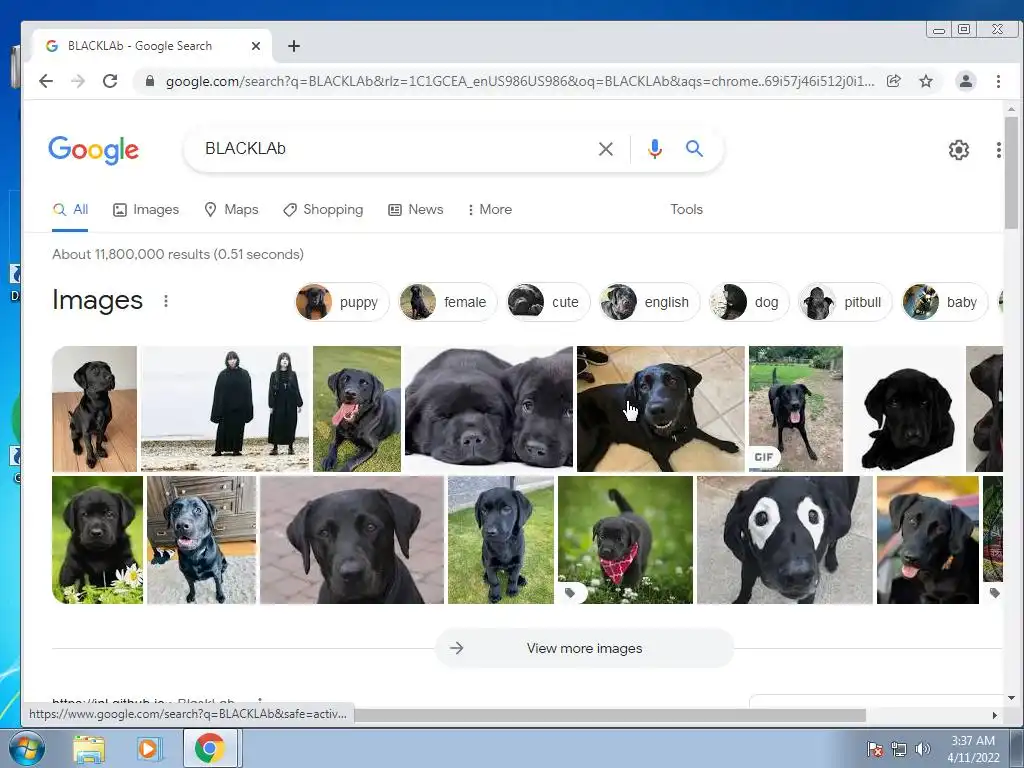
Task: Open the Windows Start menu
Action: [x=27, y=748]
